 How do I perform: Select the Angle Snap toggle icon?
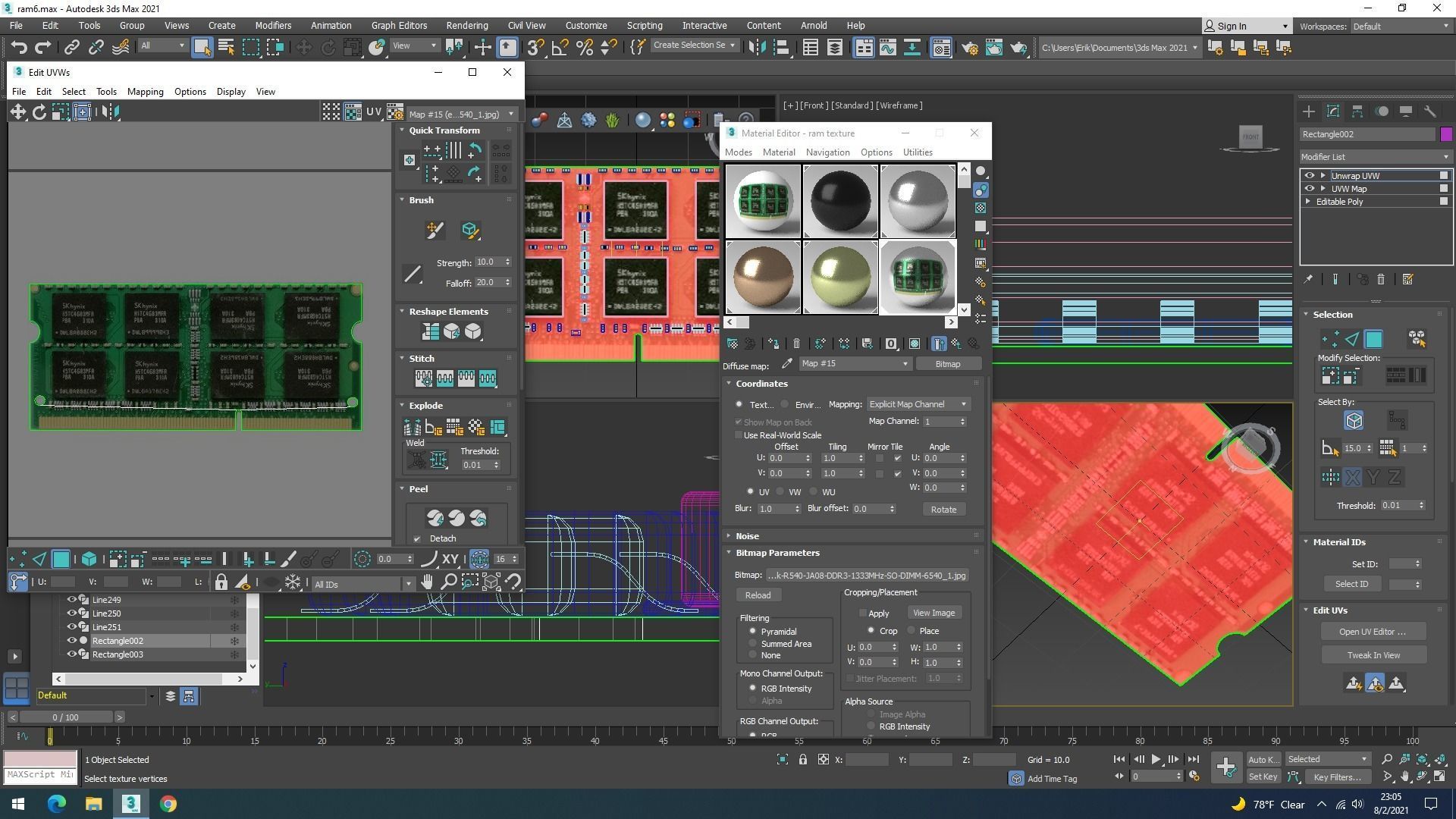pos(560,48)
